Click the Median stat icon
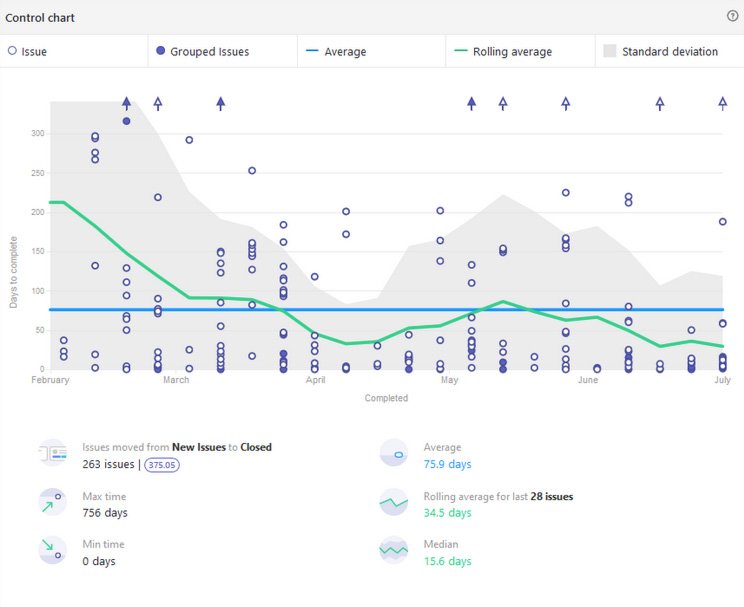 pos(394,550)
